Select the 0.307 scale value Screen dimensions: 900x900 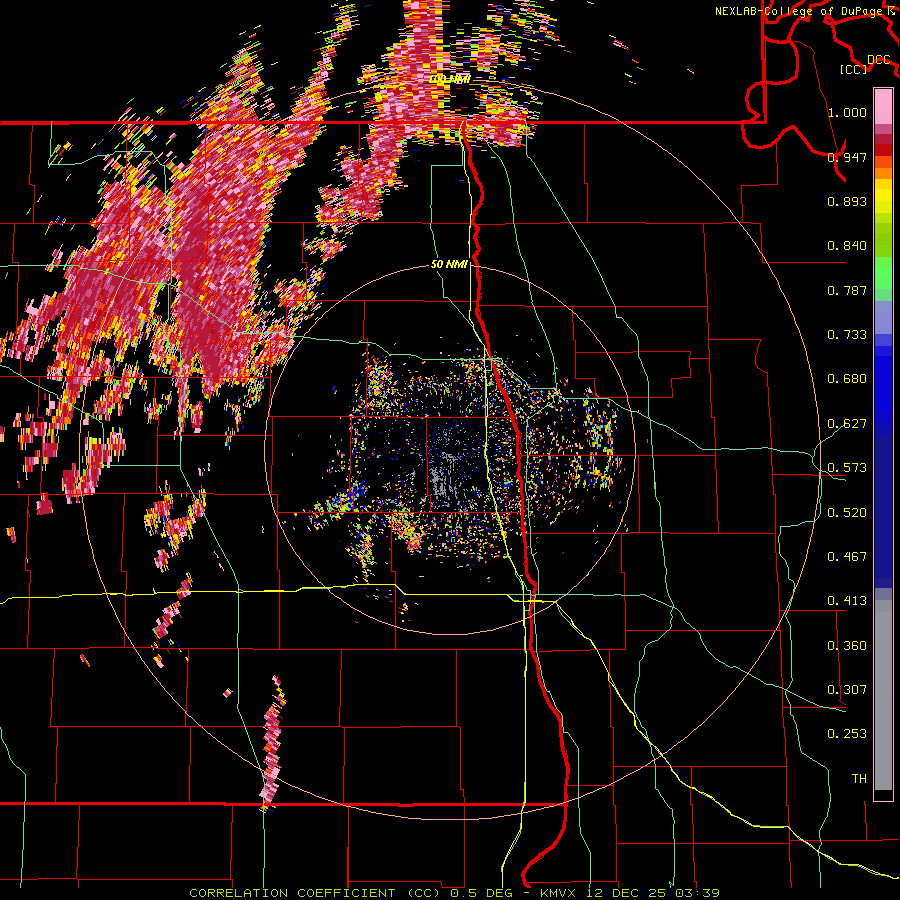[847, 690]
